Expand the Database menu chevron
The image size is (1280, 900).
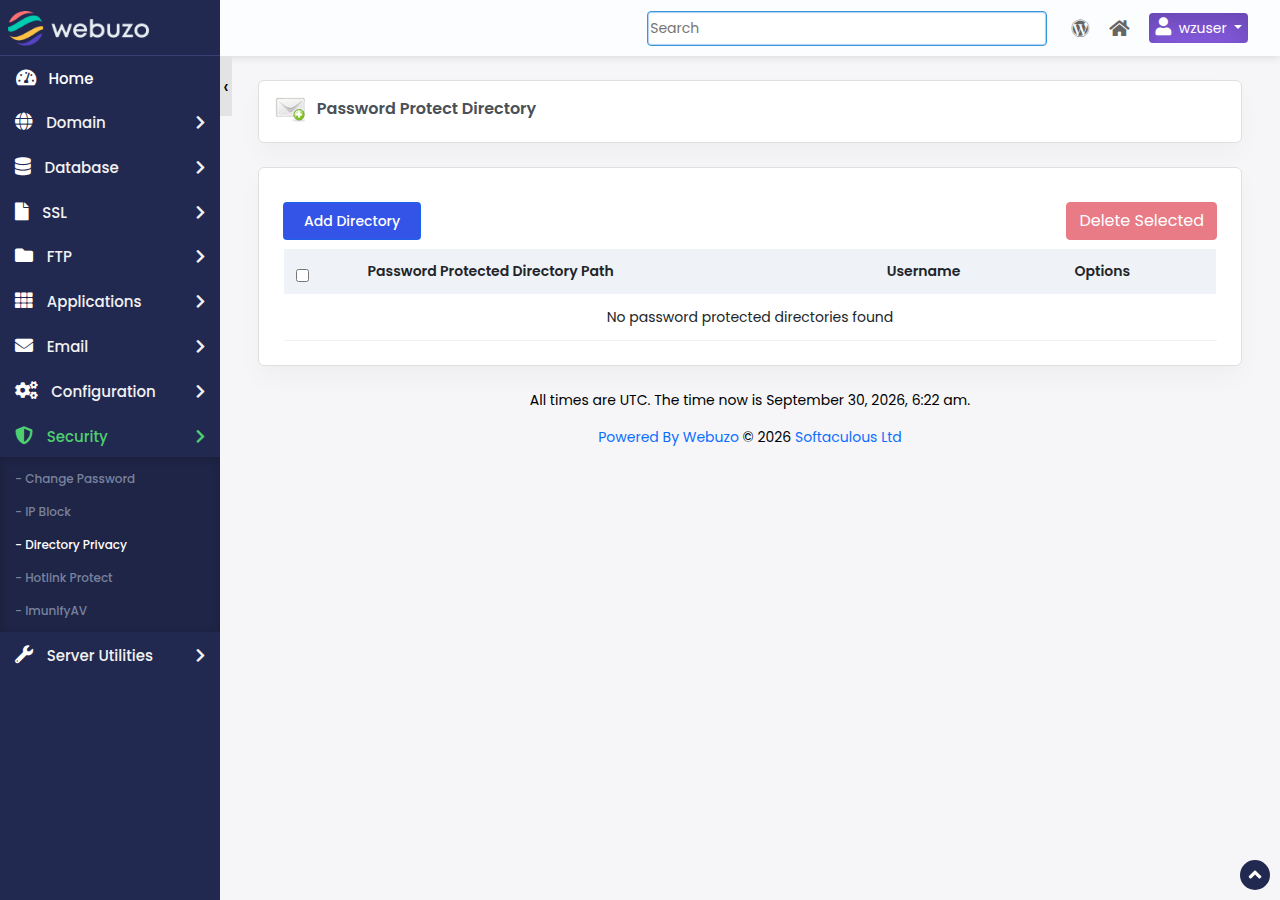(200, 167)
